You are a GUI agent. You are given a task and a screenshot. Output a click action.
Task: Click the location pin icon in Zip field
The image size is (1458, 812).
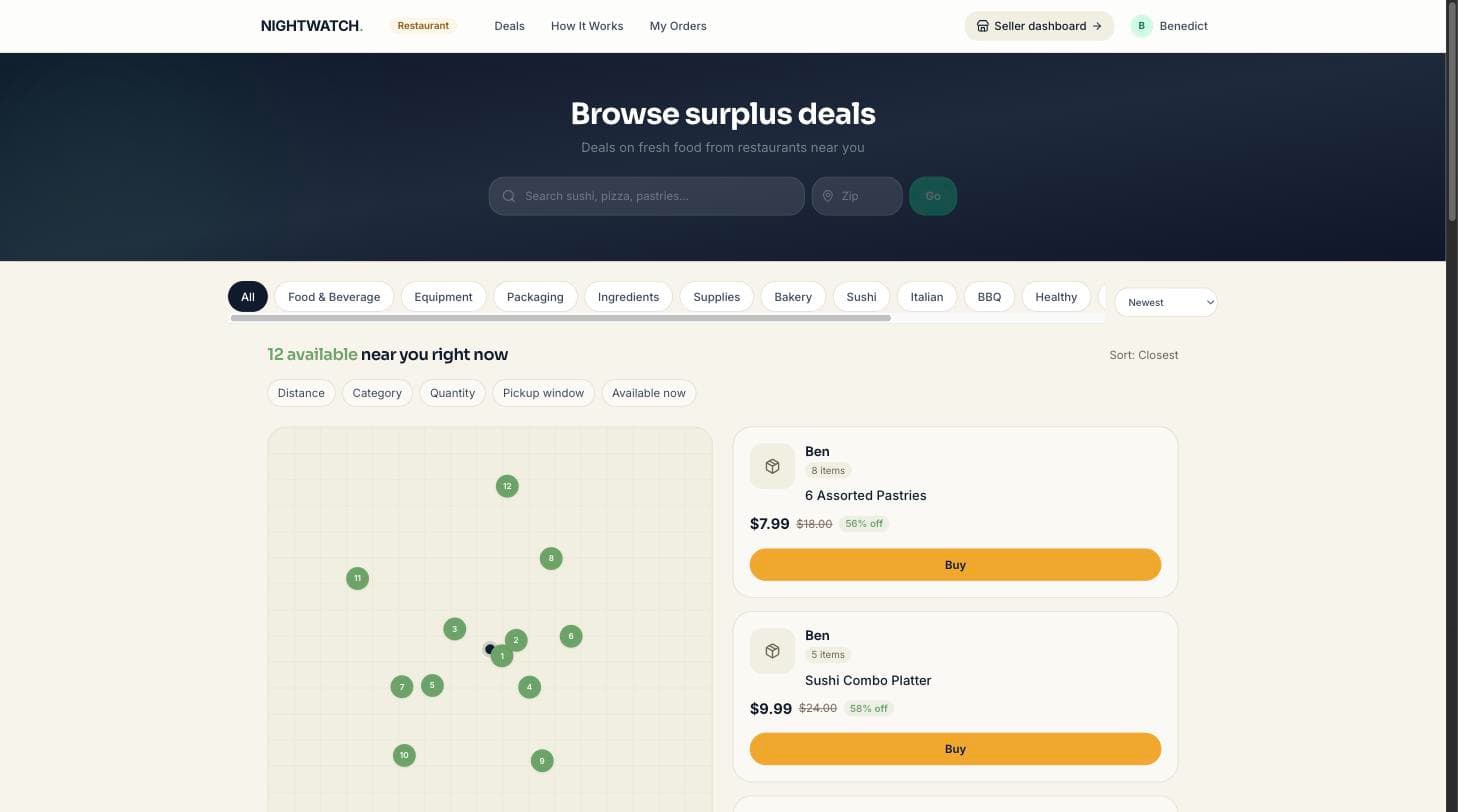click(x=828, y=196)
